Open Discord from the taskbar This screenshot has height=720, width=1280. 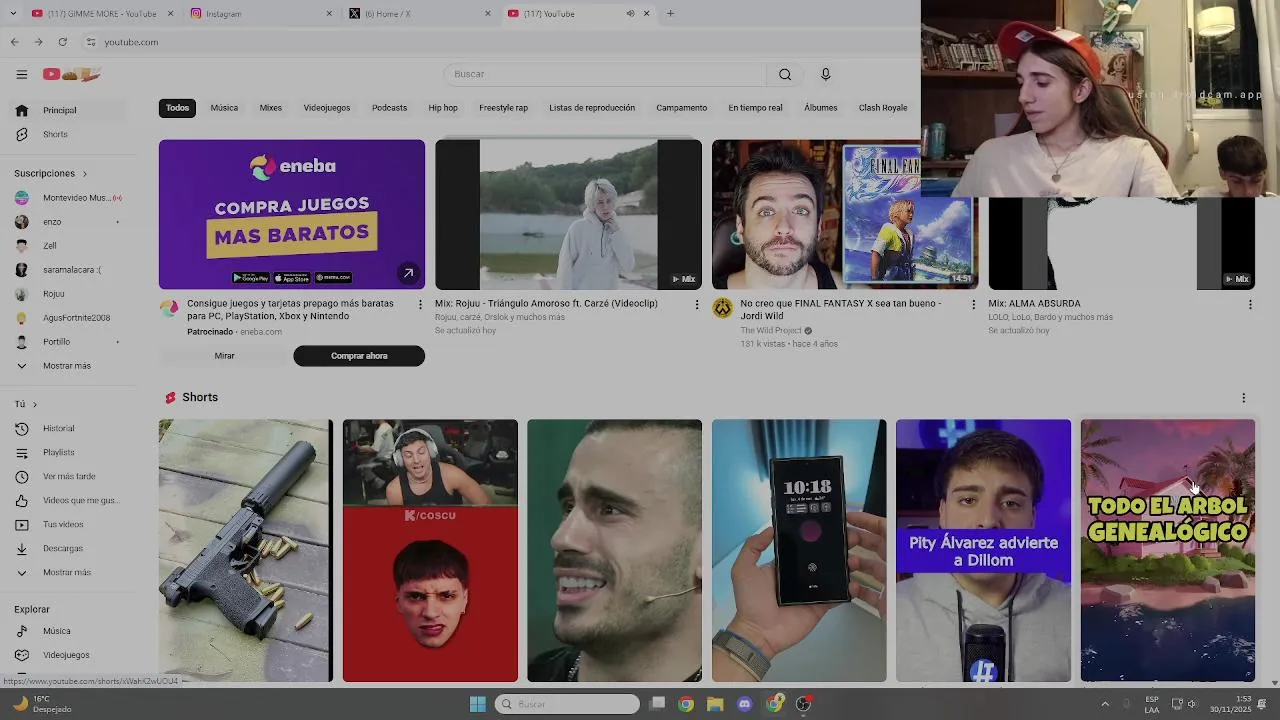click(744, 704)
